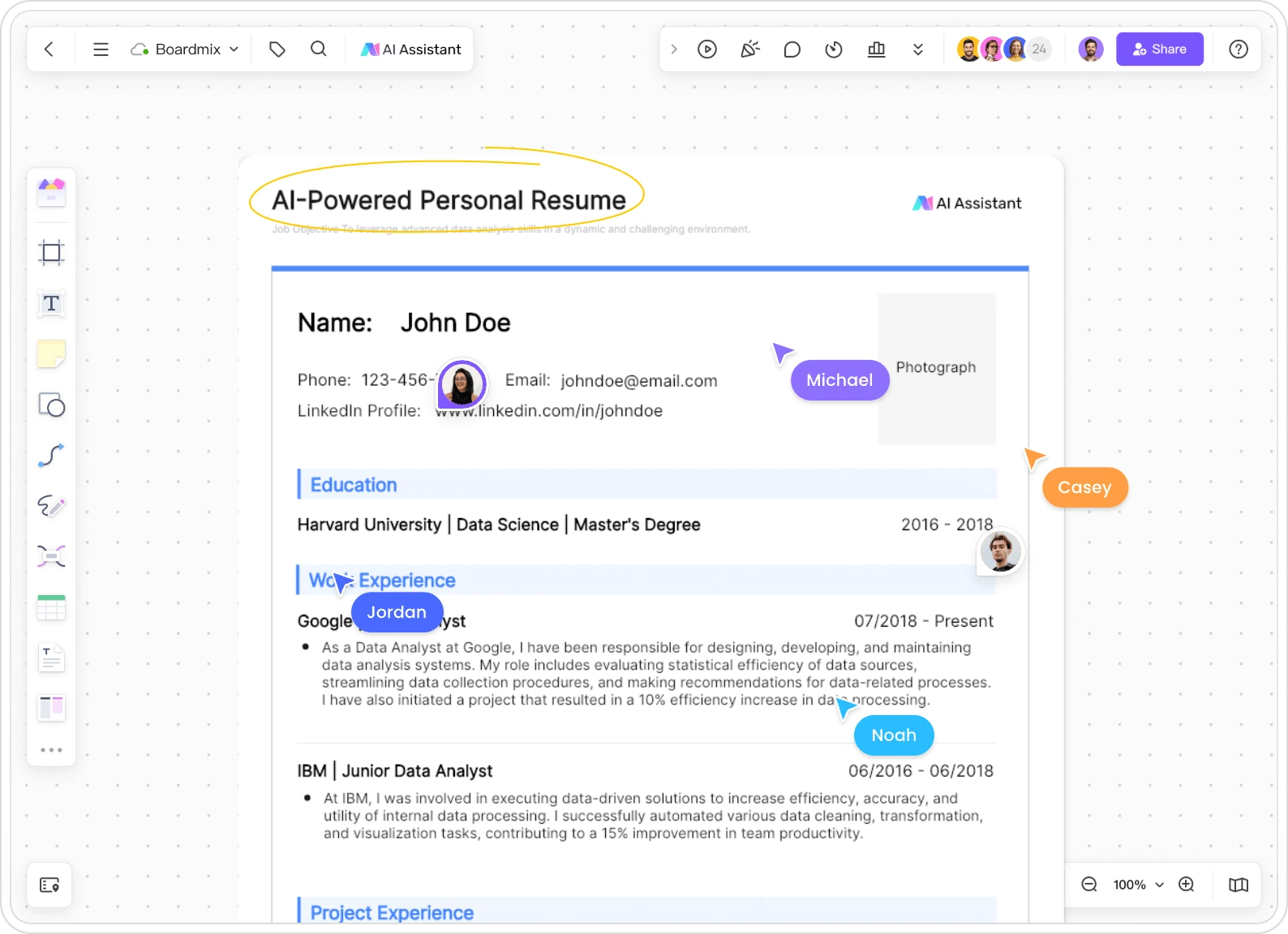Select the Kanban board tool
This screenshot has width=1288, height=934.
(x=51, y=708)
